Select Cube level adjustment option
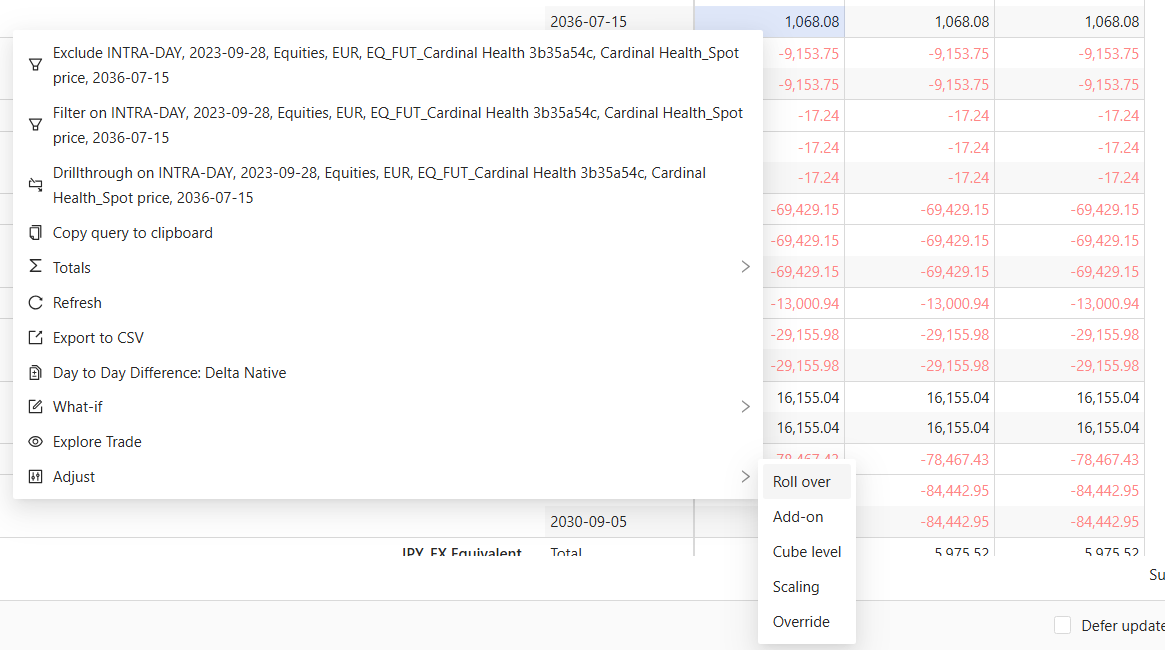Screen dimensions: 1165x650 (x=807, y=552)
